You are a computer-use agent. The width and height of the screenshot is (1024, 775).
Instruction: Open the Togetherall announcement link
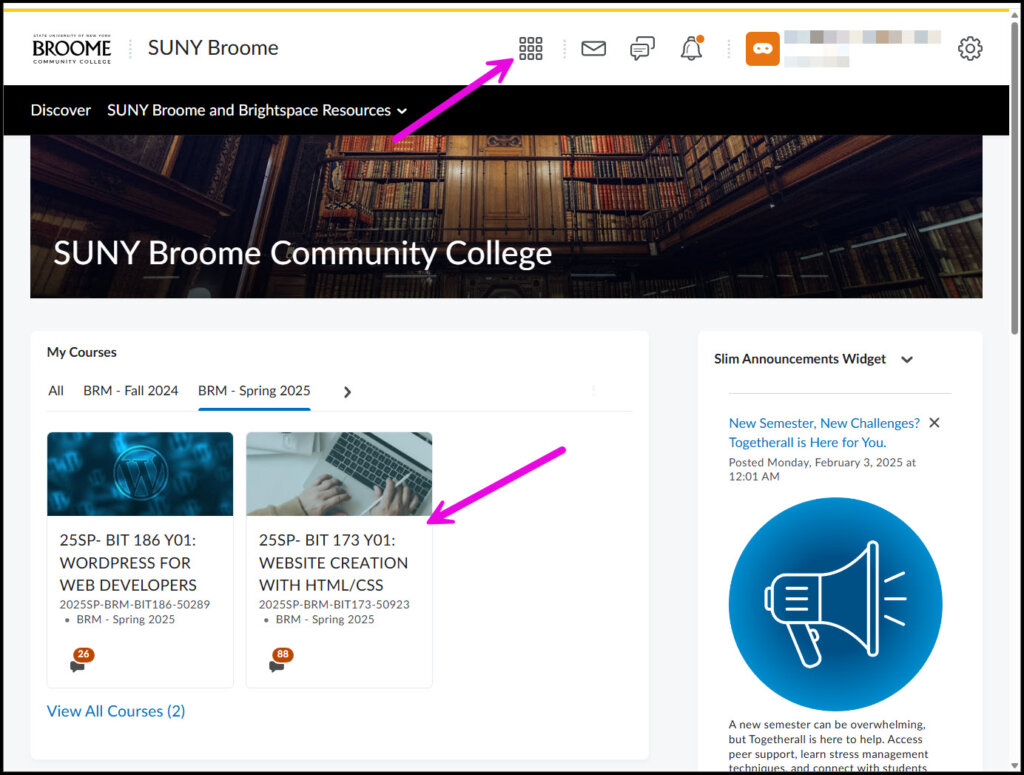pos(824,432)
